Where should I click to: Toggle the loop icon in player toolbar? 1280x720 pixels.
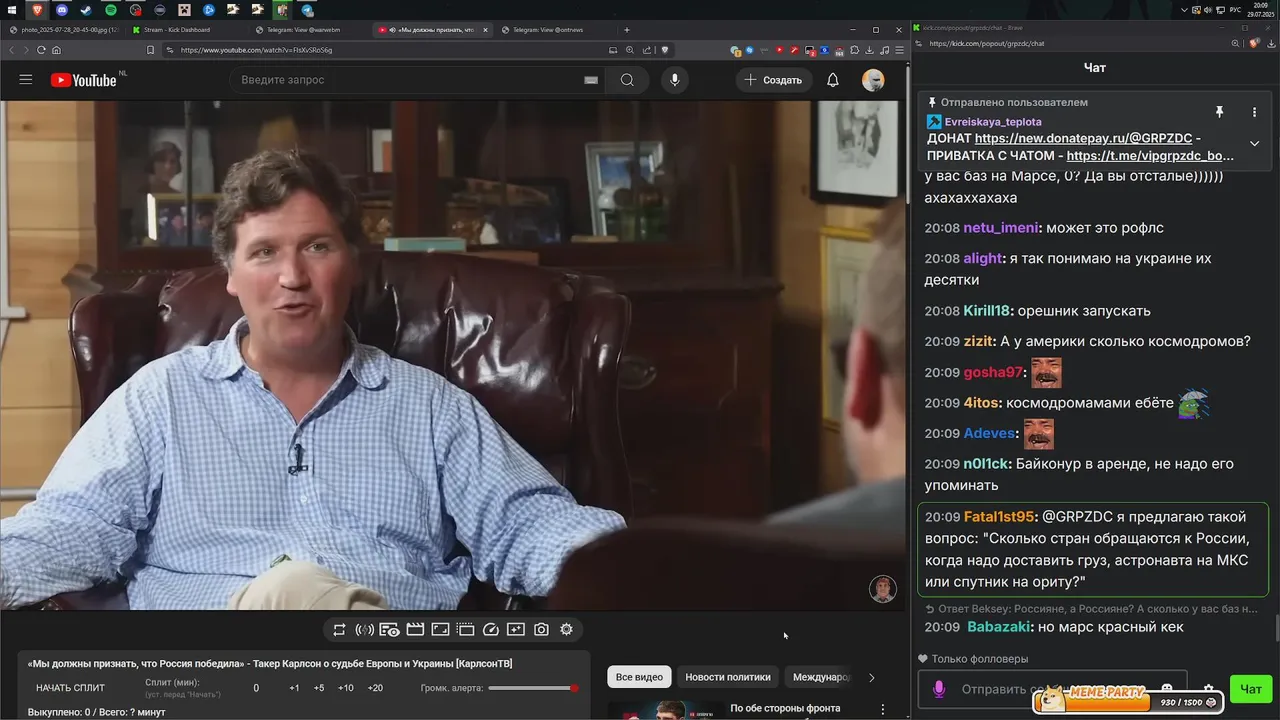tap(339, 630)
